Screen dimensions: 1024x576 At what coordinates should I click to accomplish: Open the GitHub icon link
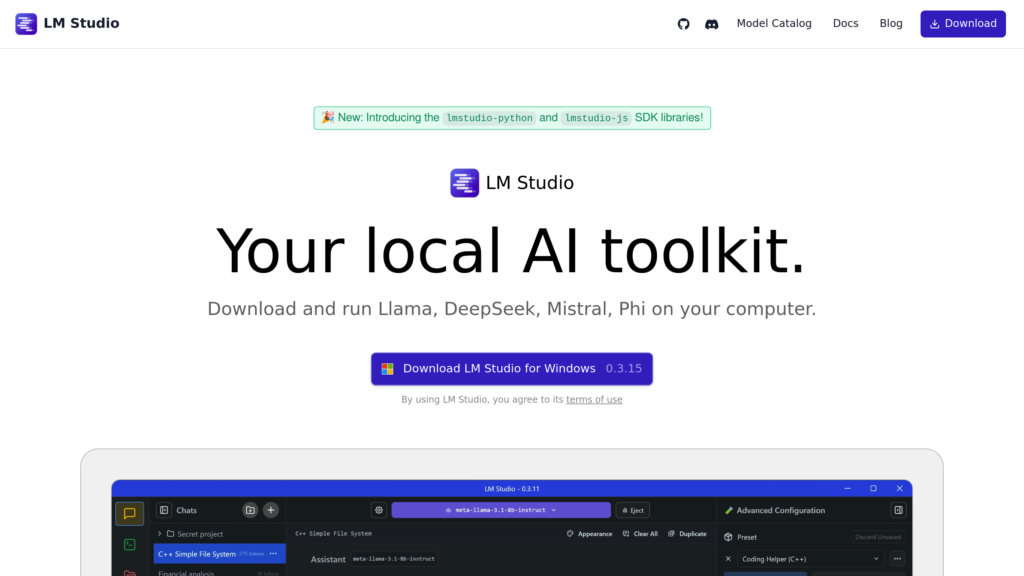(x=684, y=24)
